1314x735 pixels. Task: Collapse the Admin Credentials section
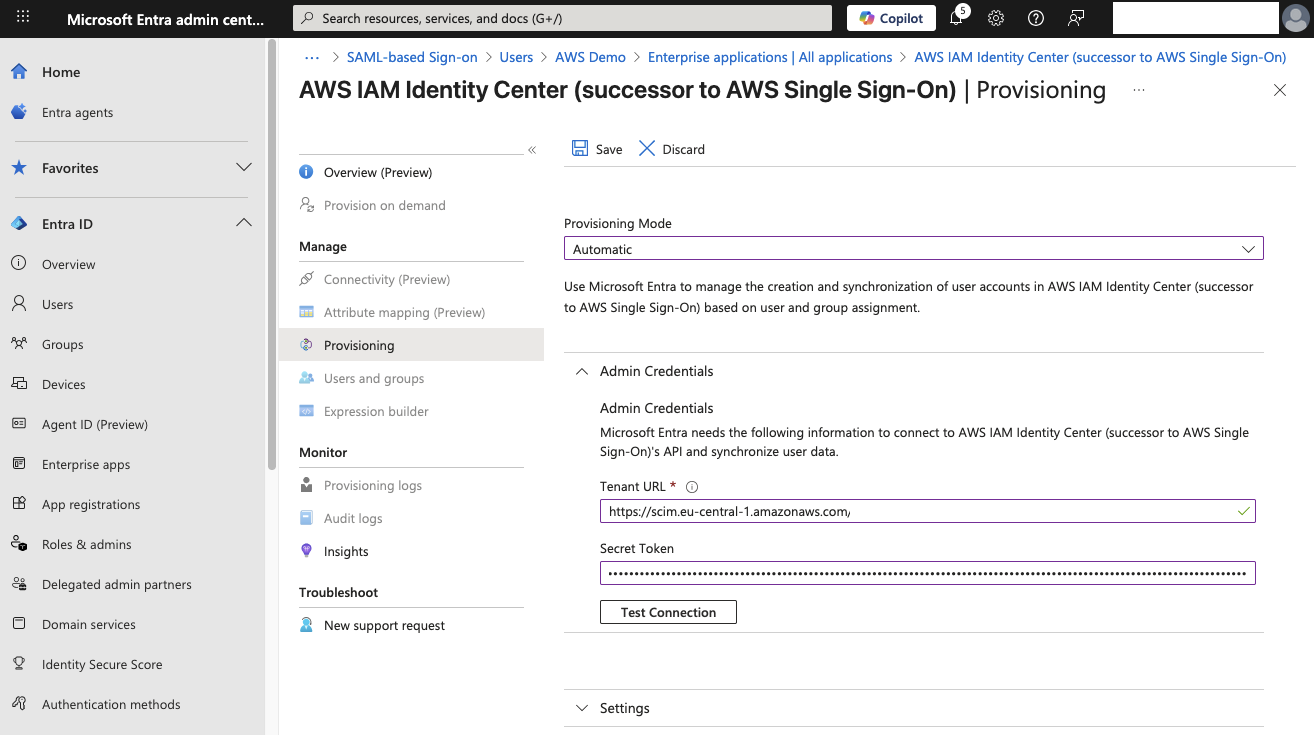[x=582, y=370]
